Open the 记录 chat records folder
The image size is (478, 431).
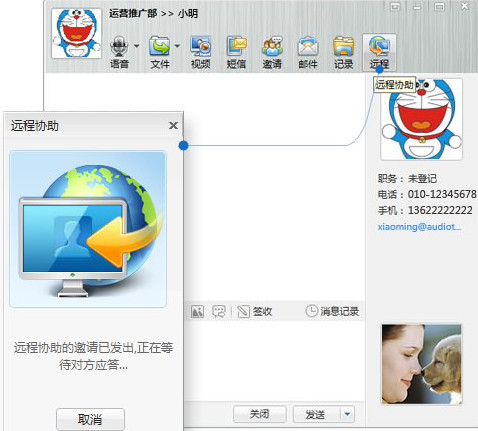pyautogui.click(x=343, y=52)
